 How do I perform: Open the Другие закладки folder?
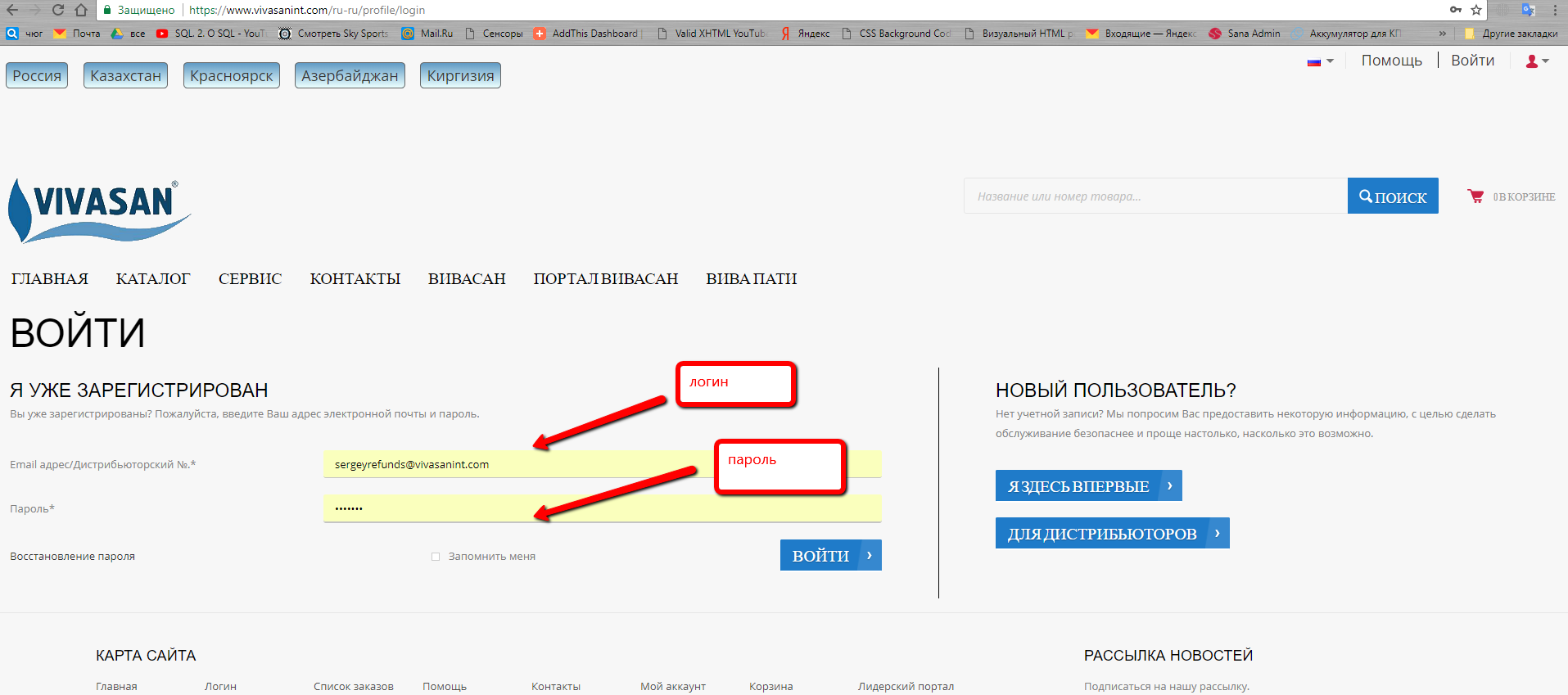tap(1511, 34)
